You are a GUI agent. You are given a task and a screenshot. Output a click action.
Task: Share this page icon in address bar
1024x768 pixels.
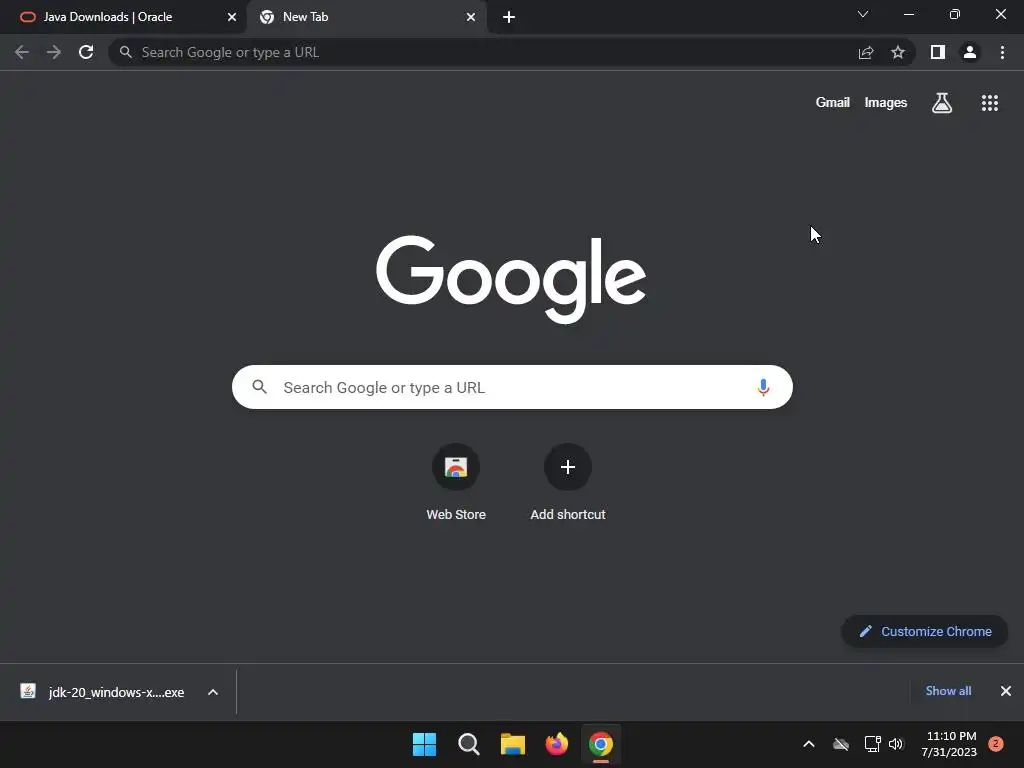coord(866,52)
